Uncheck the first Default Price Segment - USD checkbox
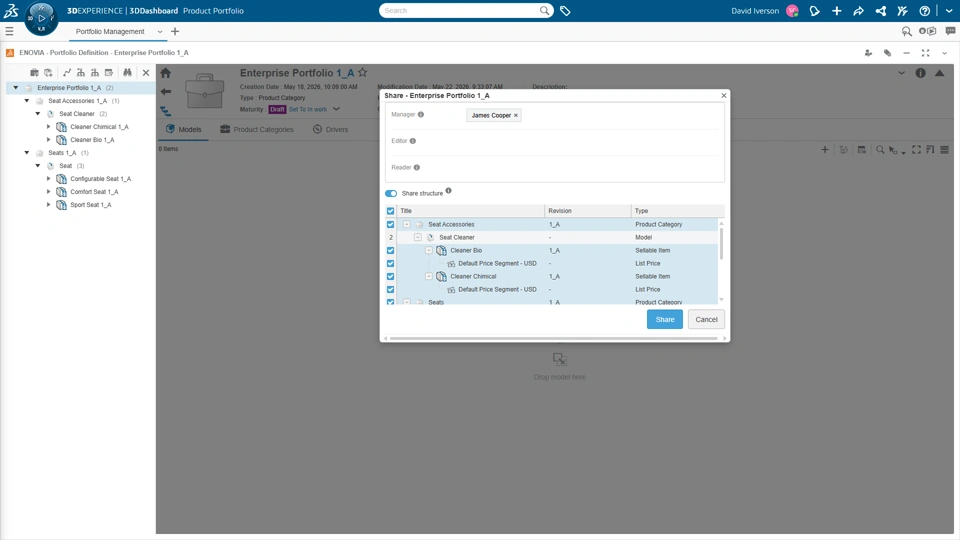This screenshot has height=540, width=960. pos(391,263)
